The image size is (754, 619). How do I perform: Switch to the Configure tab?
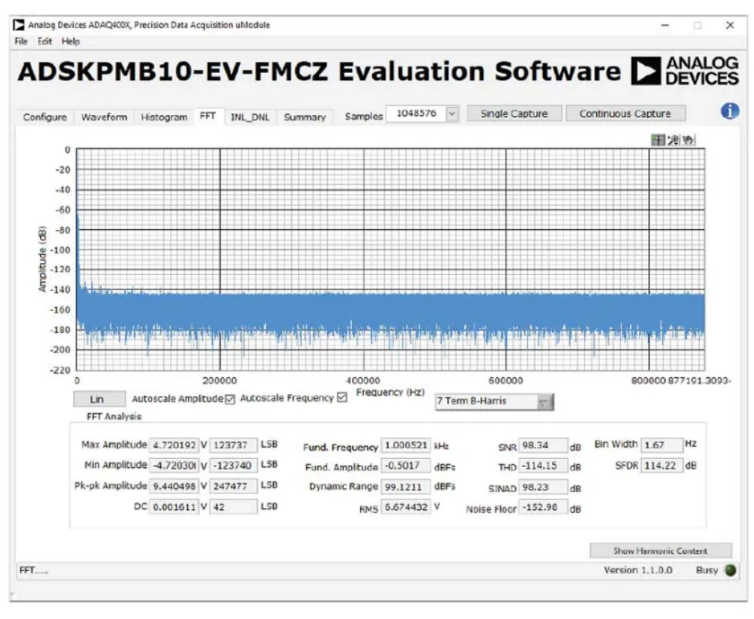(x=45, y=117)
